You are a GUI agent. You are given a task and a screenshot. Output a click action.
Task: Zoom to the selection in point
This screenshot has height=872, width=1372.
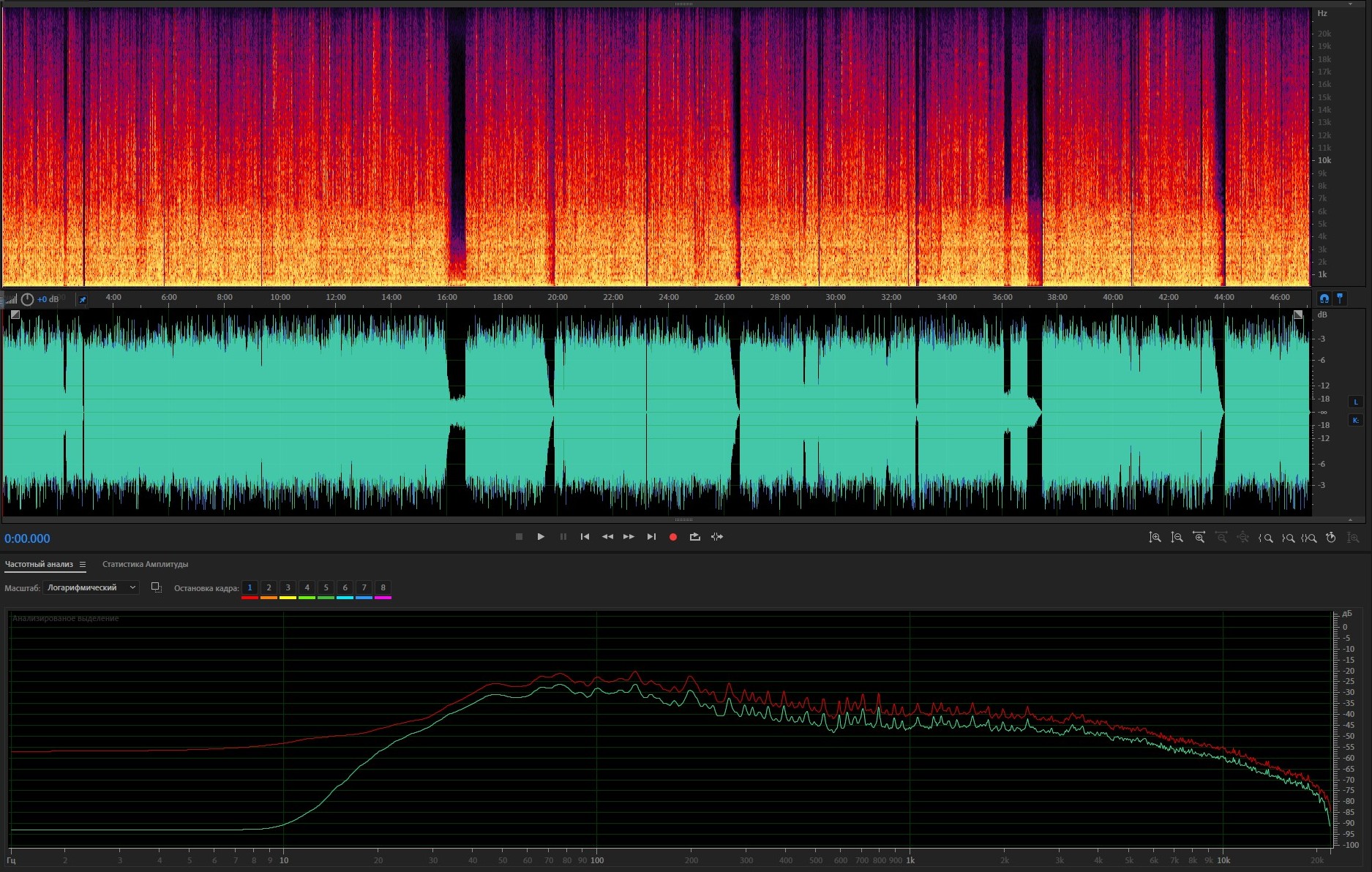1265,538
